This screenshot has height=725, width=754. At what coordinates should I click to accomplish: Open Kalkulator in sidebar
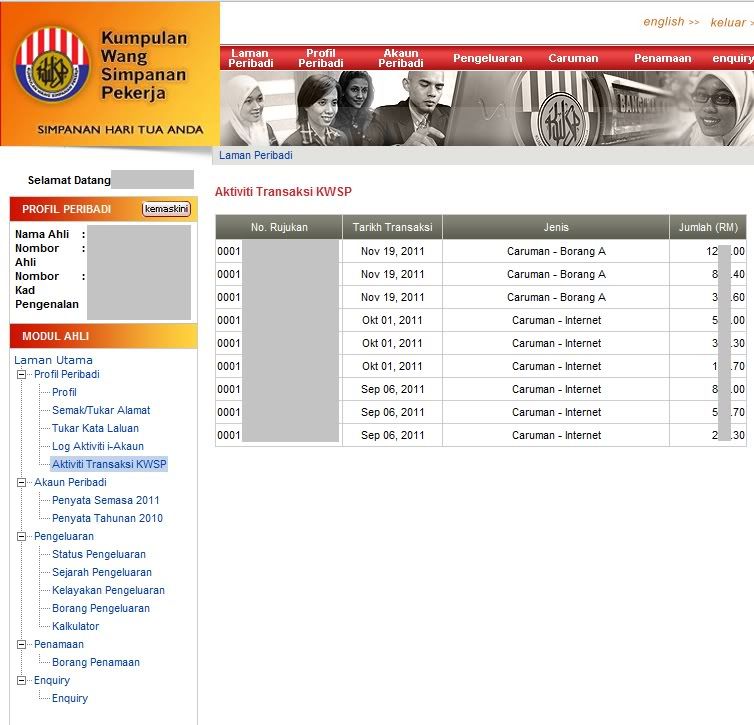pos(75,626)
